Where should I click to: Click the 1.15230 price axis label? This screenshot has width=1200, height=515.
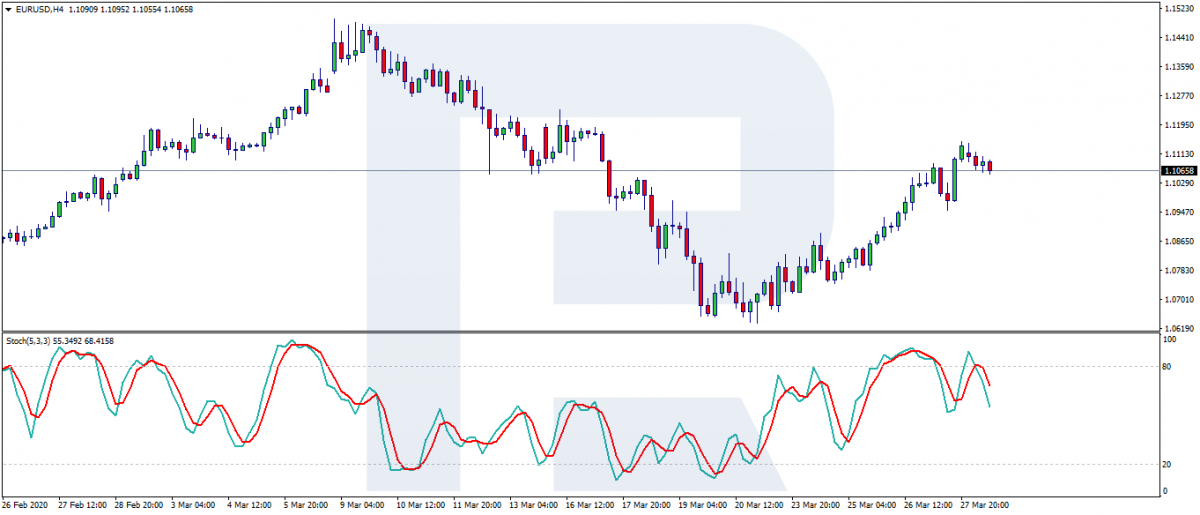click(1178, 9)
